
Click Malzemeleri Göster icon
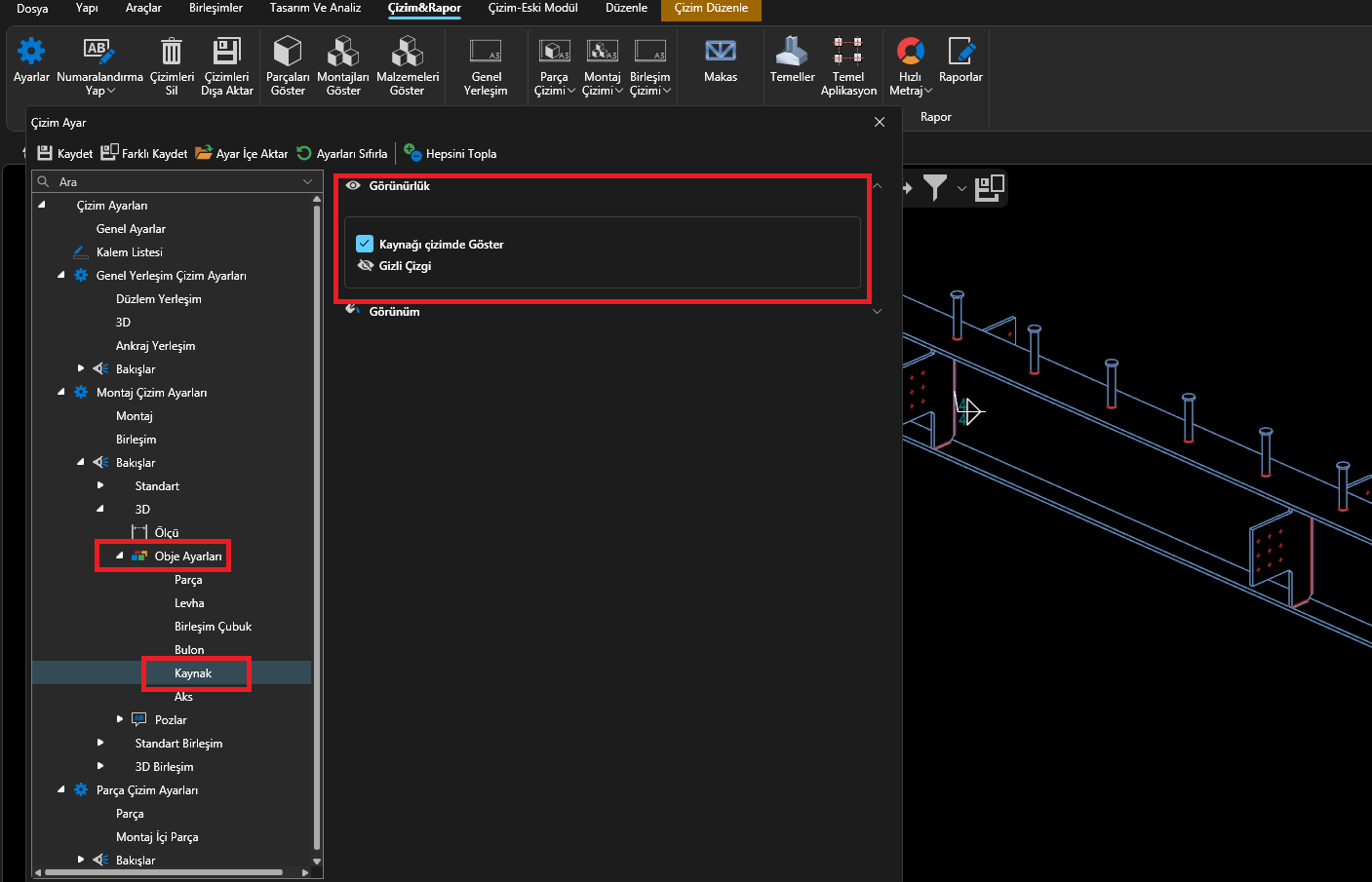[x=407, y=54]
